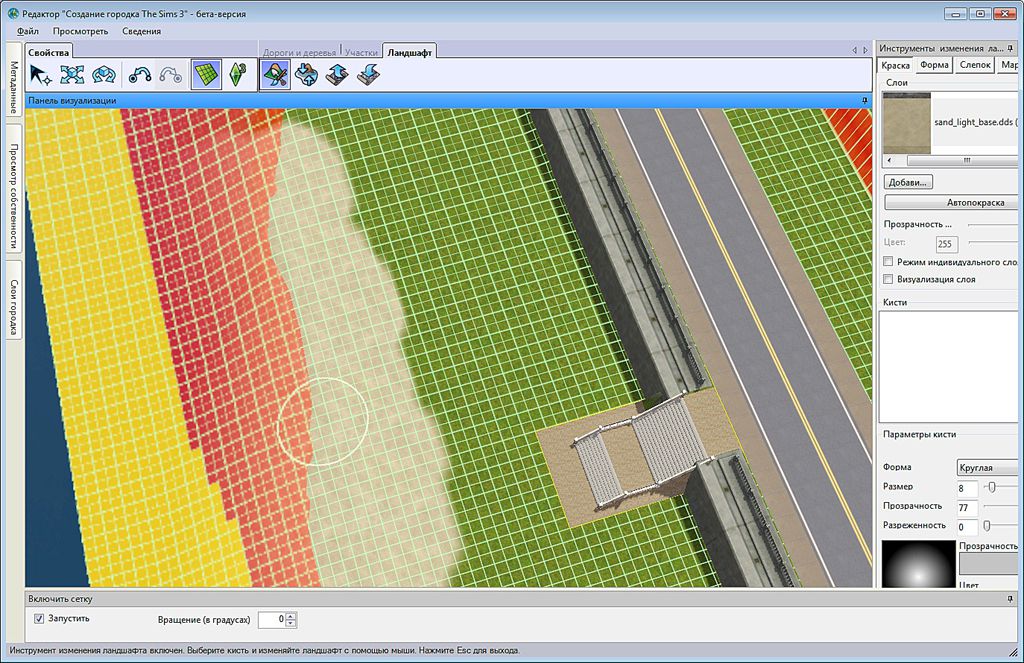Screen dimensions: 1024x663
Task: Click the undo arrow icon
Action: click(139, 74)
